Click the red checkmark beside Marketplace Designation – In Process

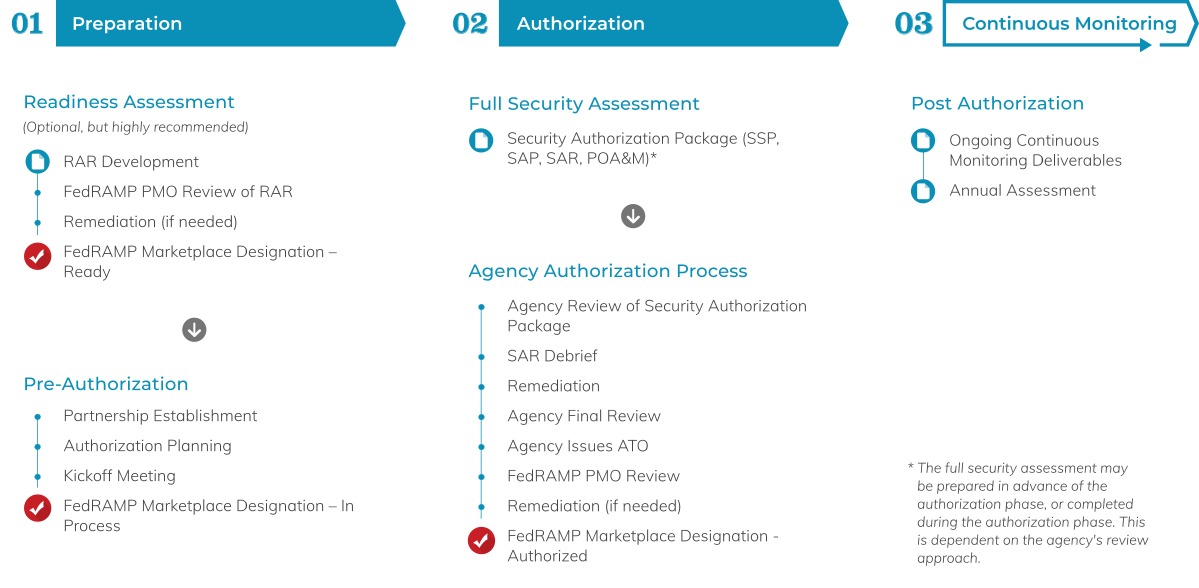(37, 508)
